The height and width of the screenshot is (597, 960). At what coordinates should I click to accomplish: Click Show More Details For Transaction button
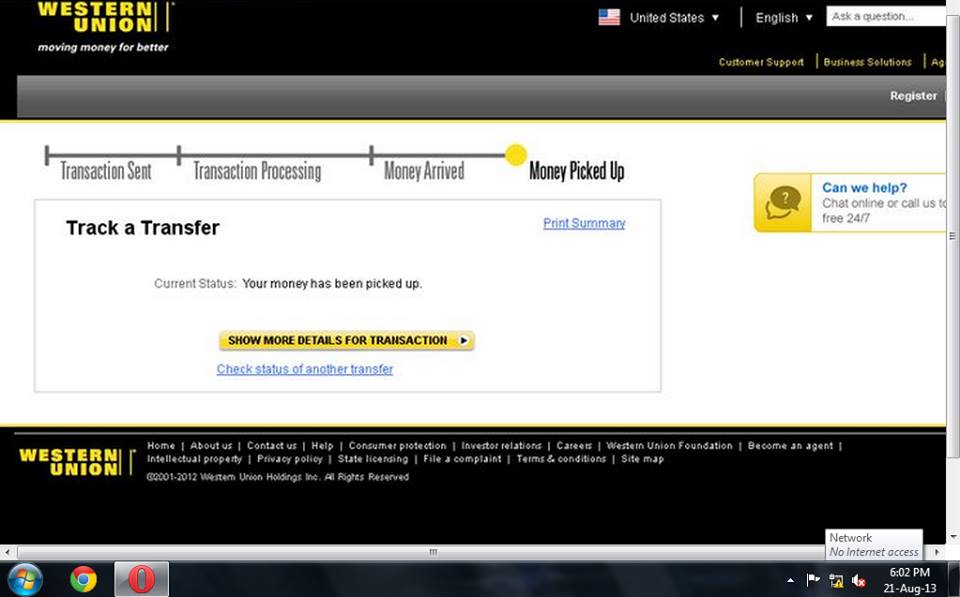click(347, 340)
